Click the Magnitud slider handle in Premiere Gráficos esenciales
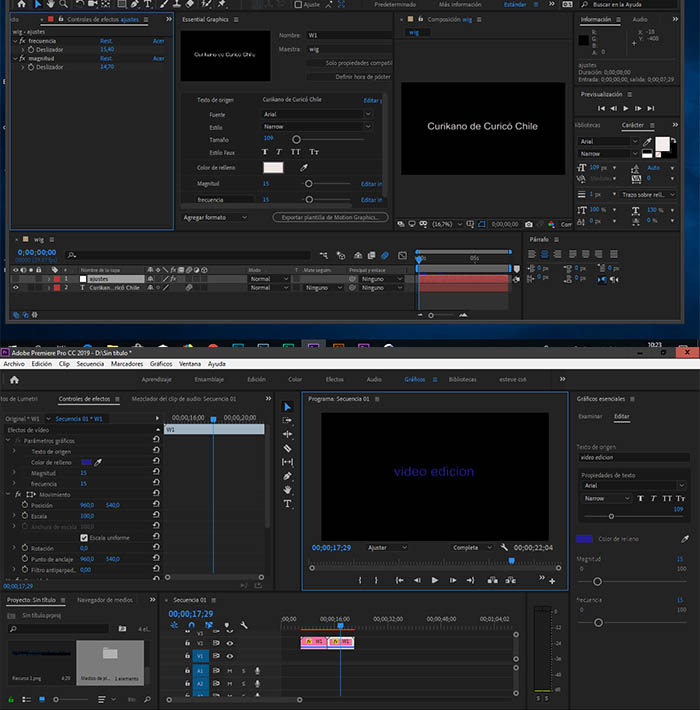This screenshot has width=700, height=710. point(597,581)
